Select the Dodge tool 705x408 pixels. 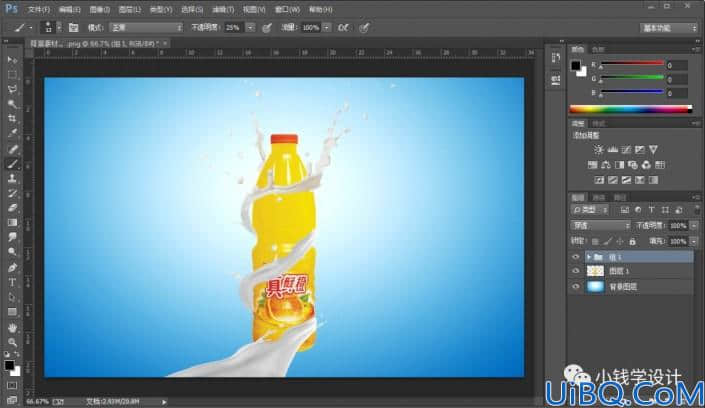[x=12, y=252]
